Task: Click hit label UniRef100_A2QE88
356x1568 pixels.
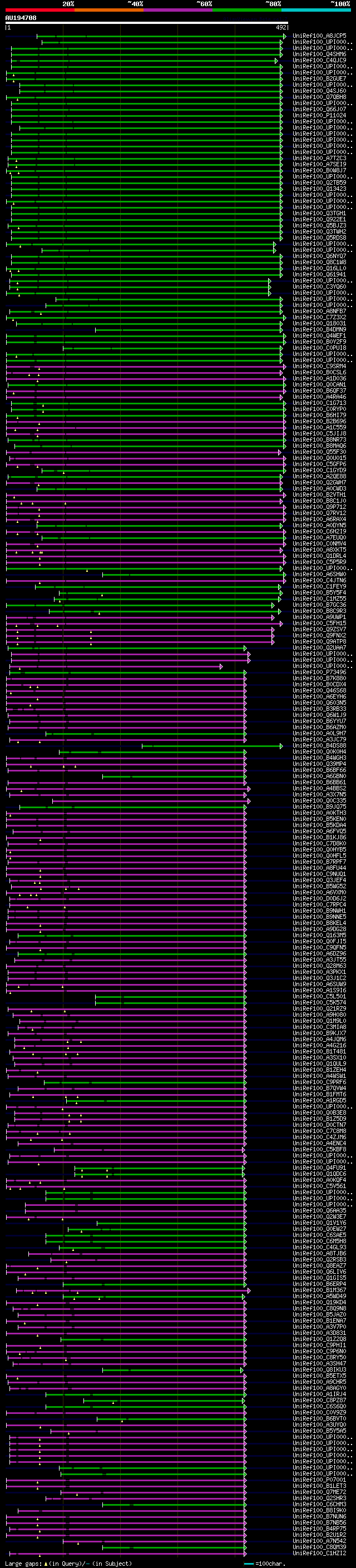Action: point(319,477)
